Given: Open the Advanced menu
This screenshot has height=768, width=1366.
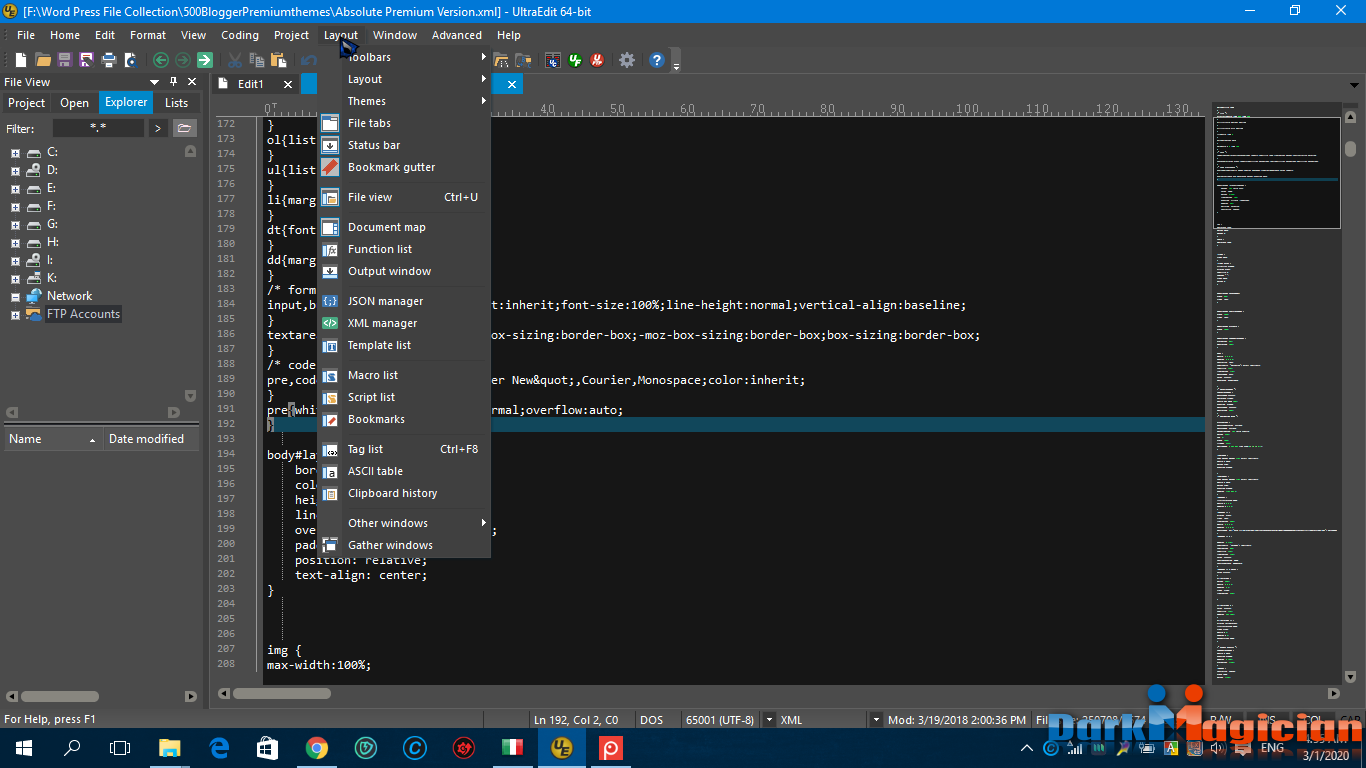Looking at the screenshot, I should coord(457,35).
